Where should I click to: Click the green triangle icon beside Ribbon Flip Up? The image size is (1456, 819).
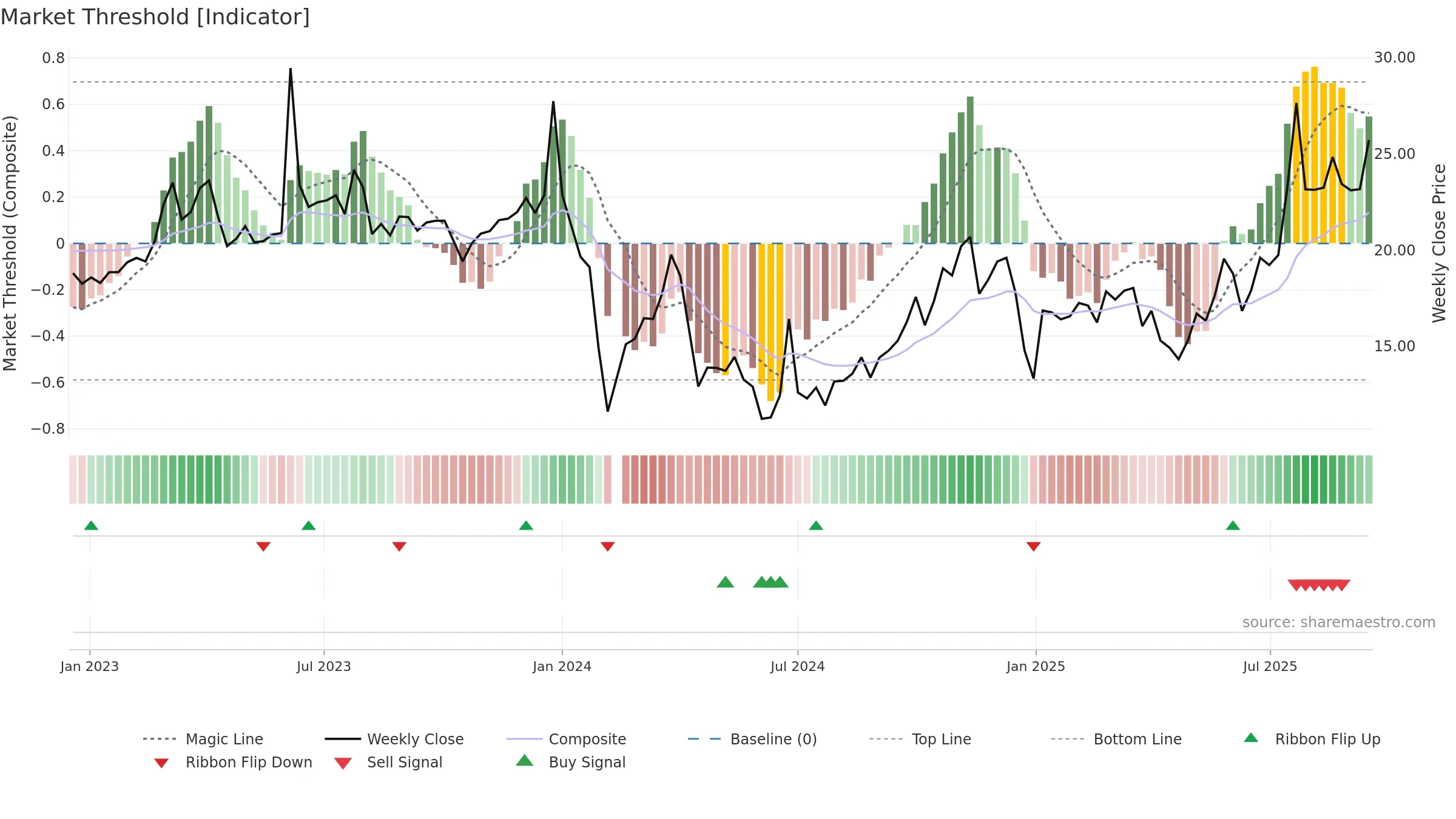pyautogui.click(x=1251, y=738)
